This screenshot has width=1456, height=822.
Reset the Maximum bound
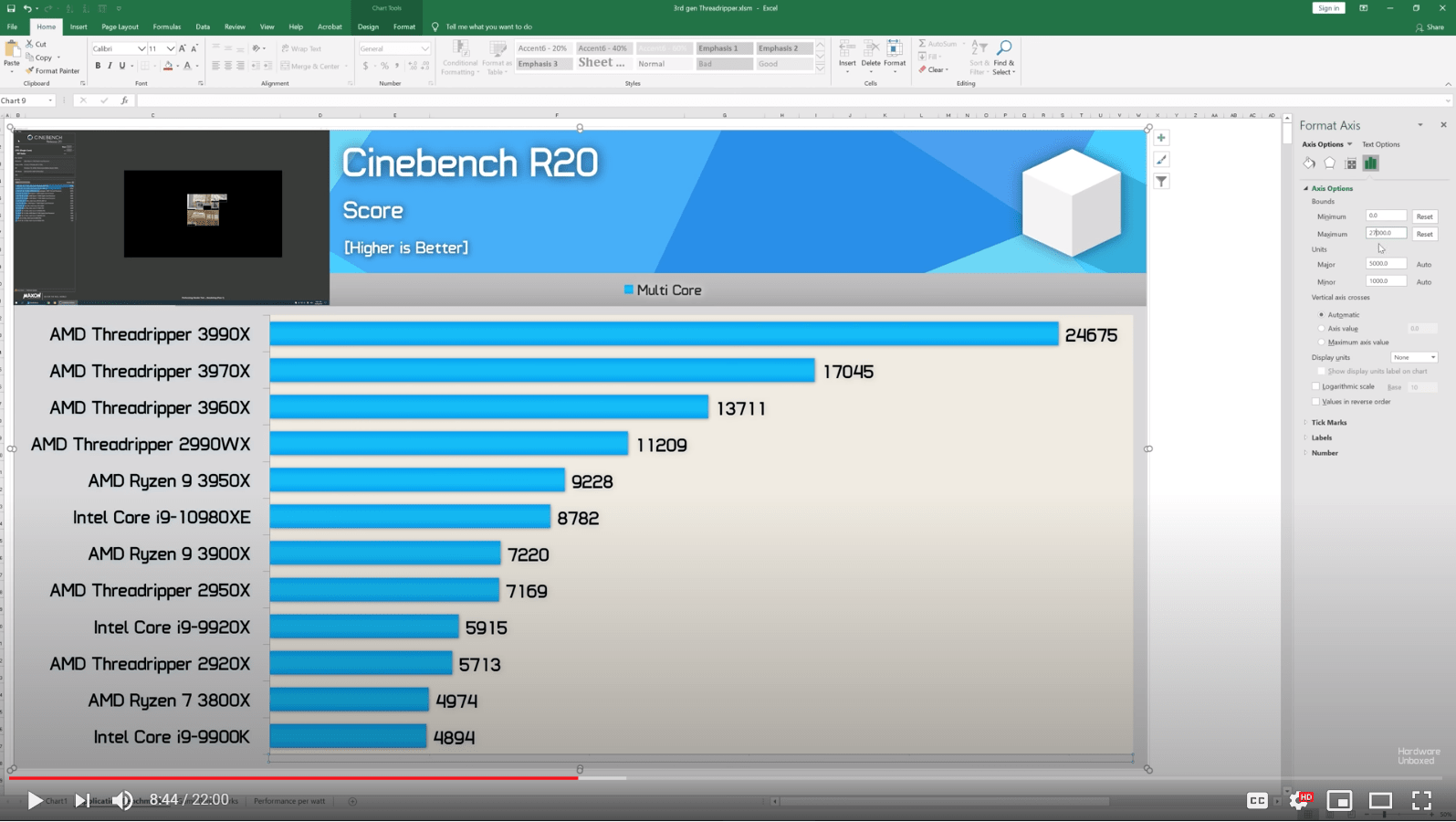pyautogui.click(x=1424, y=234)
